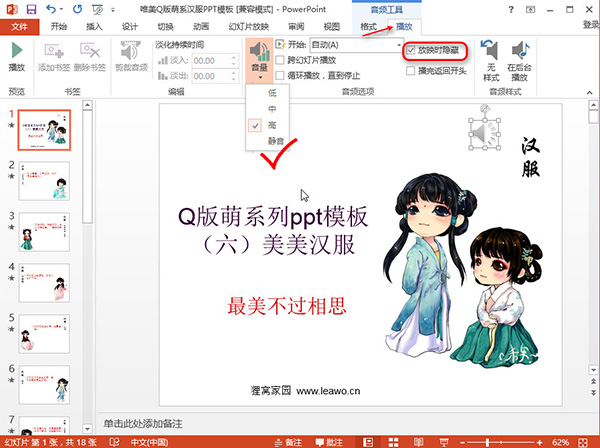
Task: Click the 62% zoom level
Action: coord(560,443)
